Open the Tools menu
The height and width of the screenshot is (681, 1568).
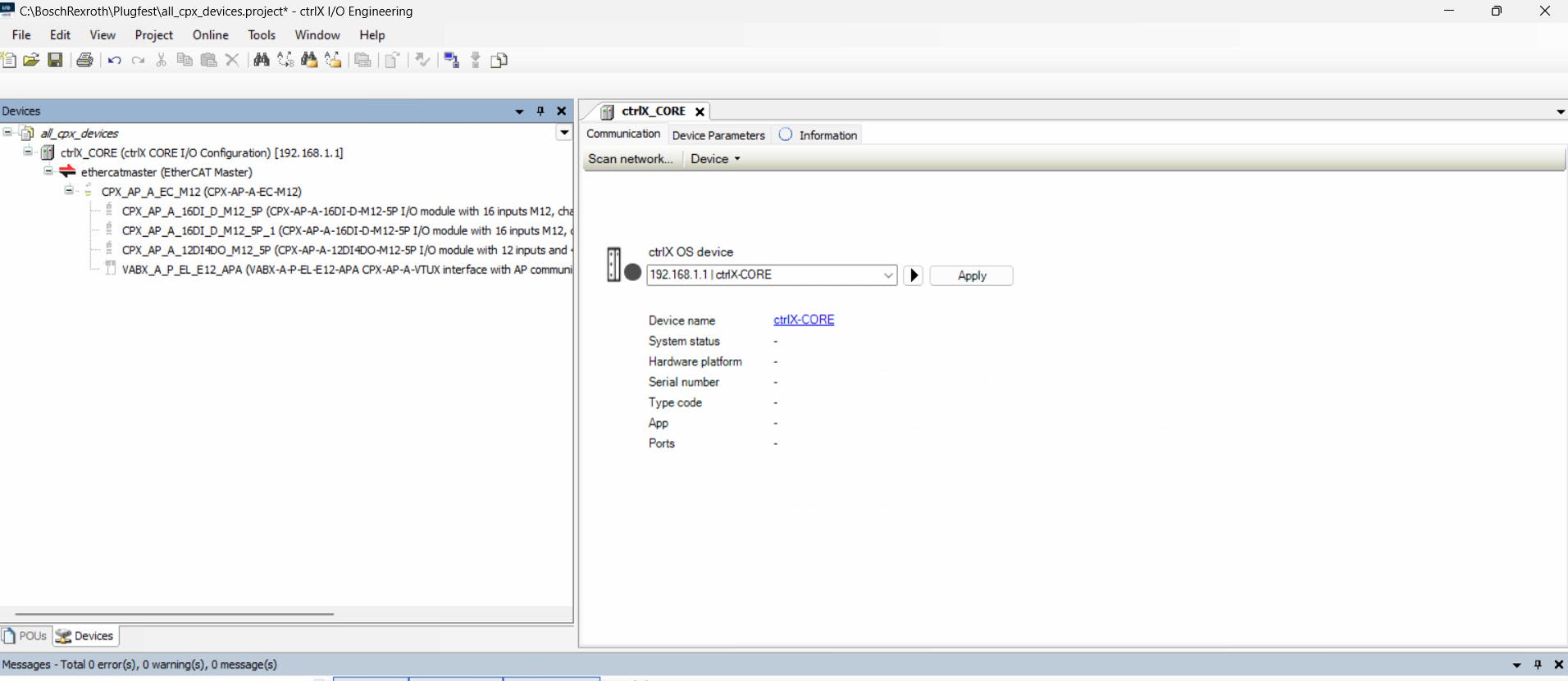coord(262,35)
